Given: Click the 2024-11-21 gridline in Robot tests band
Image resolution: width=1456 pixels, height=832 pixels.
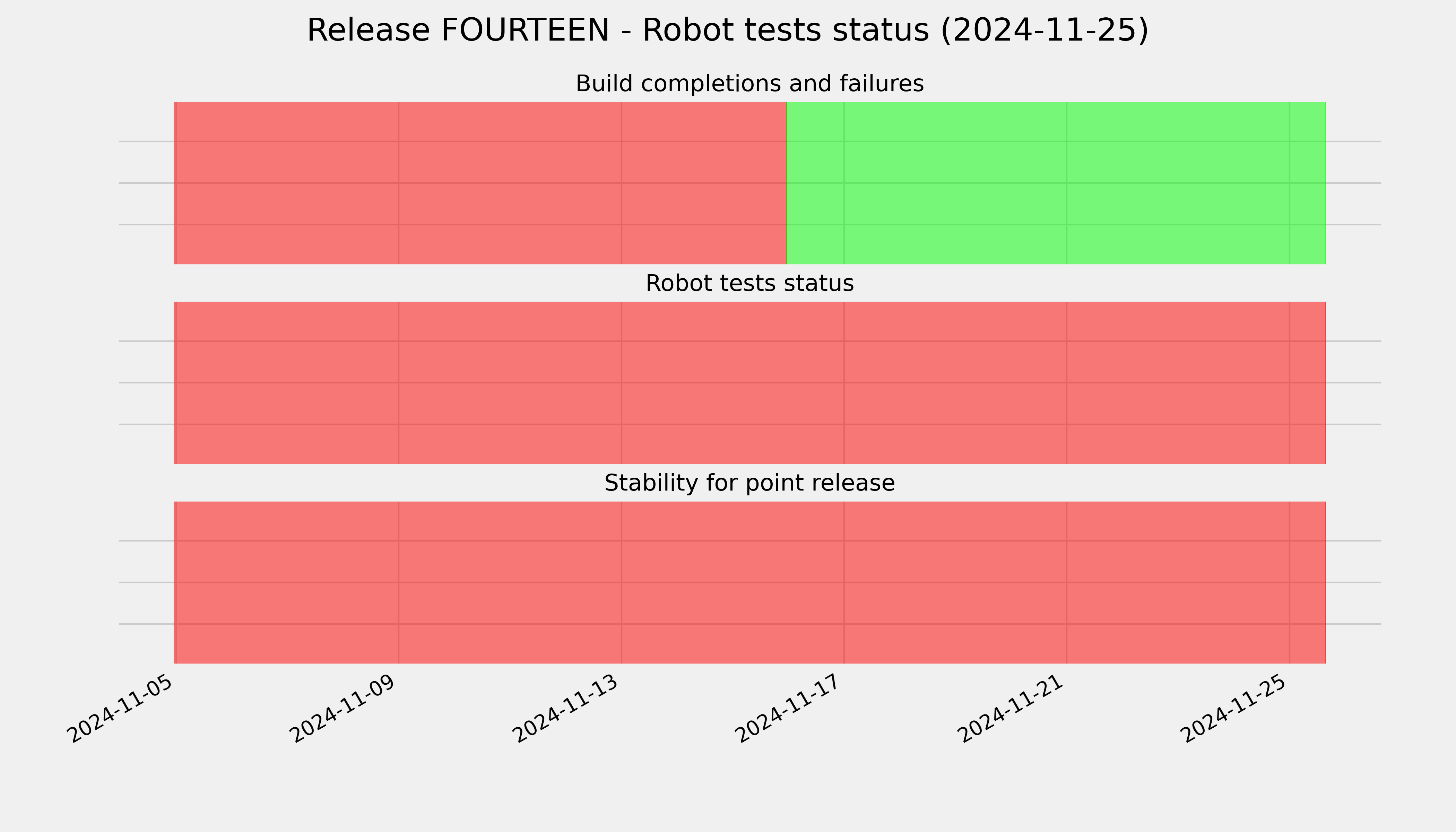Looking at the screenshot, I should [x=1067, y=383].
